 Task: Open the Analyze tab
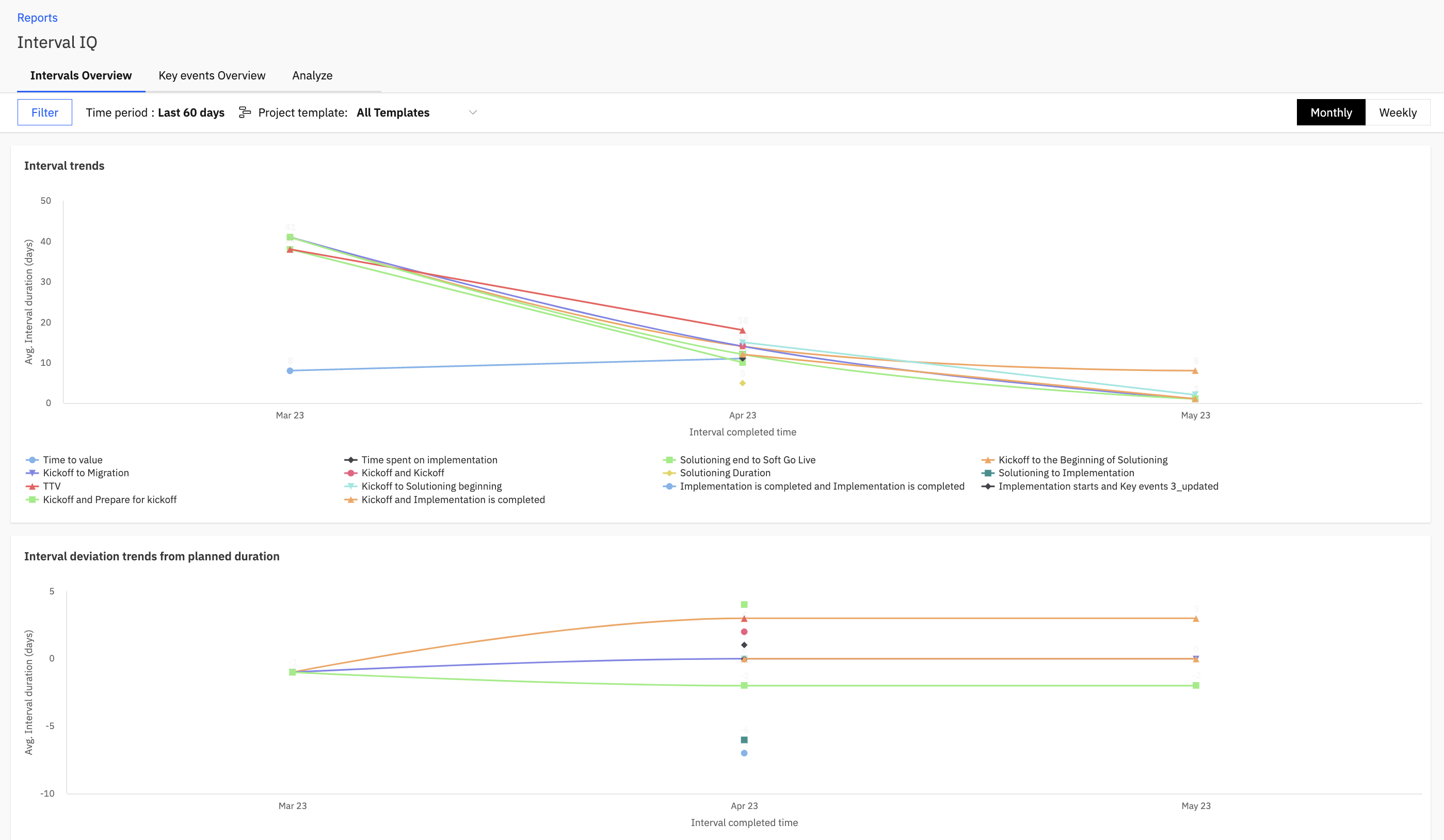click(x=312, y=76)
